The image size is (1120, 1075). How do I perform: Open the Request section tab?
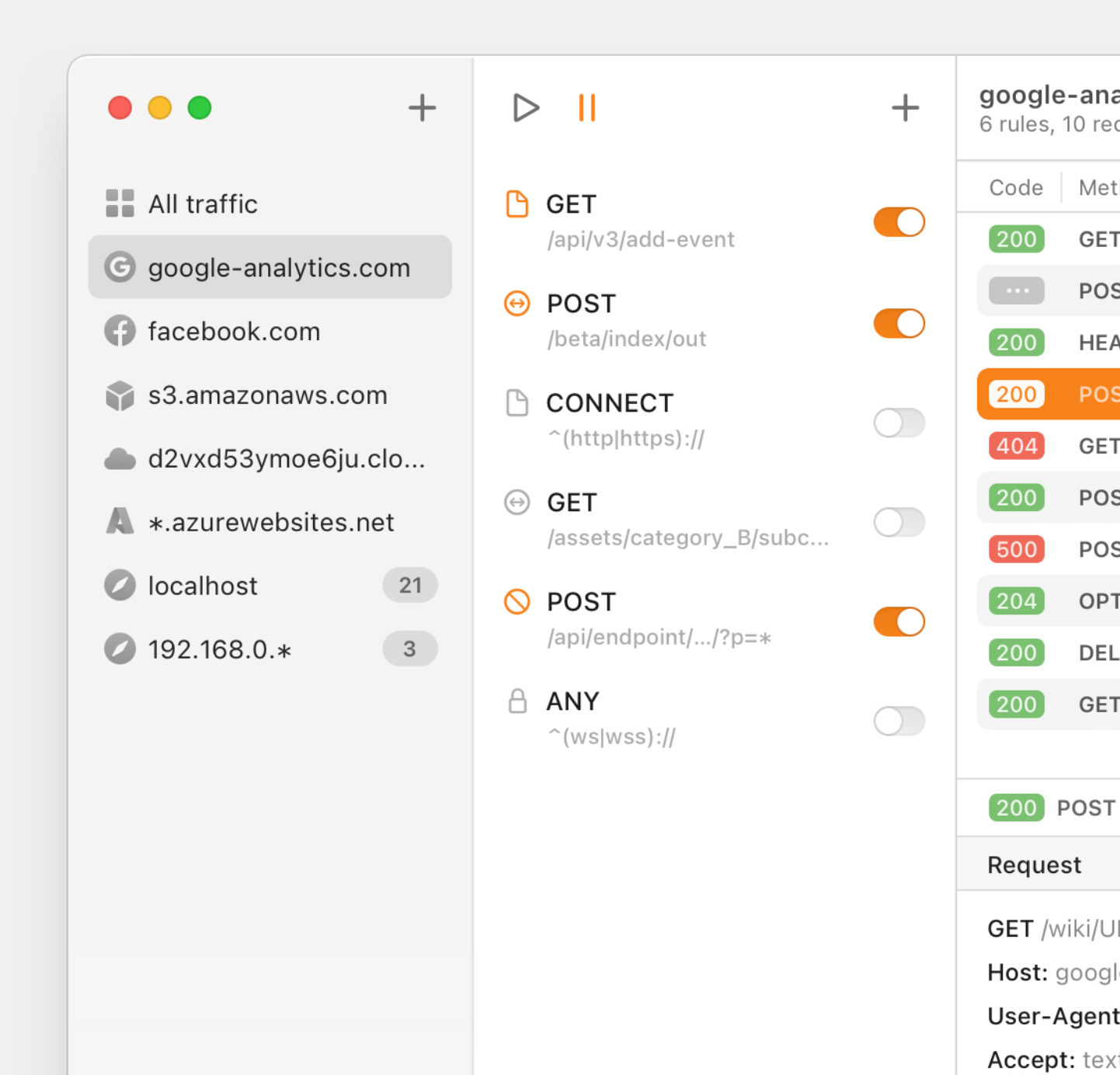click(x=1034, y=865)
